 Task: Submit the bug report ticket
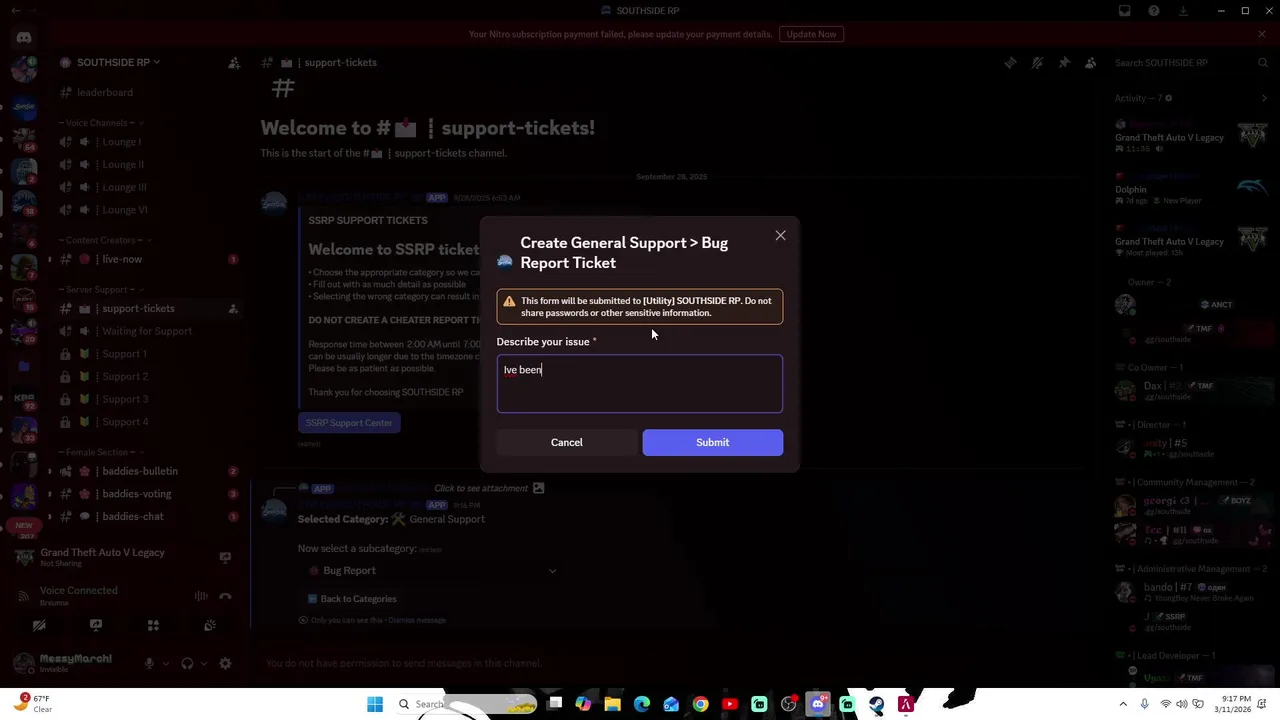click(x=712, y=442)
